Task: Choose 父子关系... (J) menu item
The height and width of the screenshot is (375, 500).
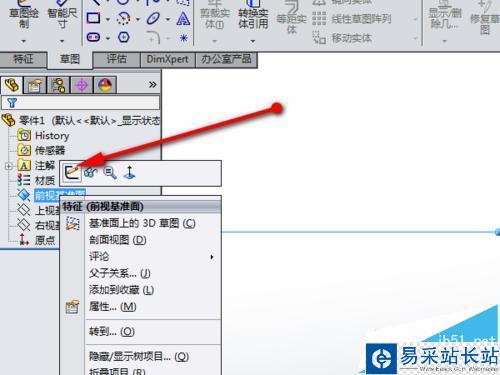Action: click(x=120, y=274)
